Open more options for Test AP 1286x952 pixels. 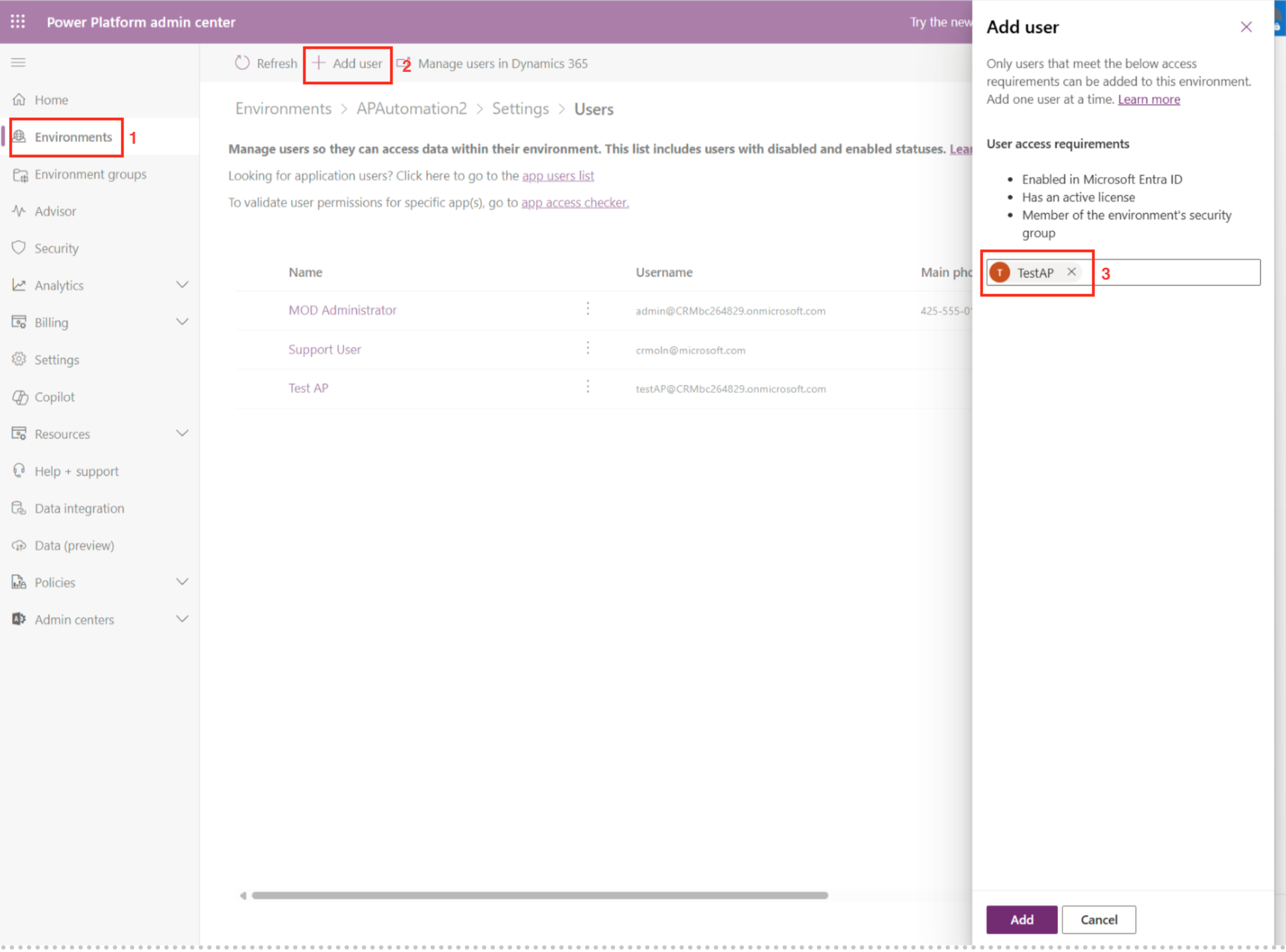point(588,387)
